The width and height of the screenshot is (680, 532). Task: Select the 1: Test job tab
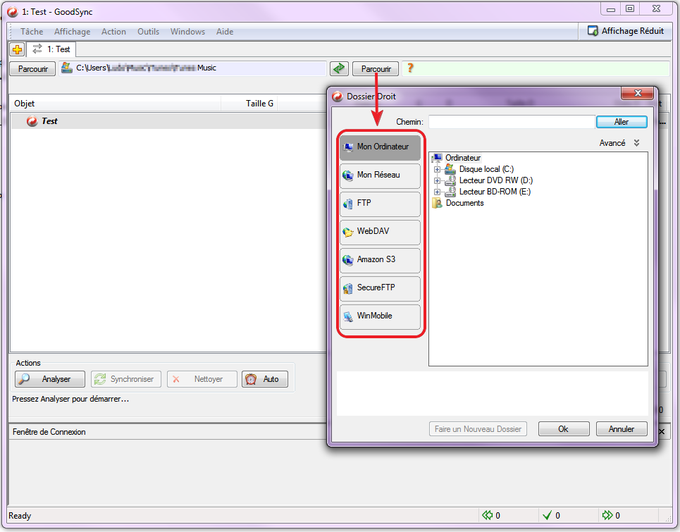[52, 49]
